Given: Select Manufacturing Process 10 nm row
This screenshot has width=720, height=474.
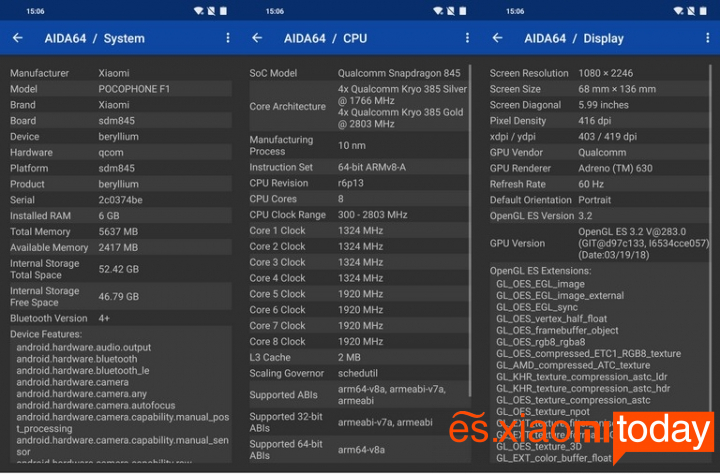Looking at the screenshot, I should click(x=359, y=146).
